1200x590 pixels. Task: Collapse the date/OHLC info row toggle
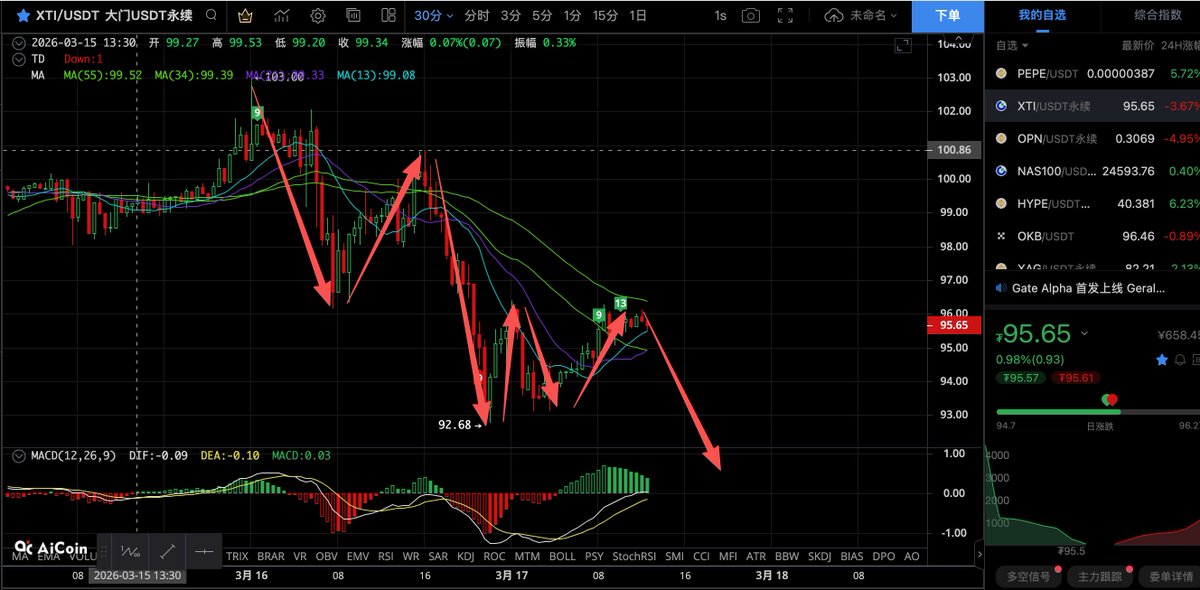(x=18, y=43)
